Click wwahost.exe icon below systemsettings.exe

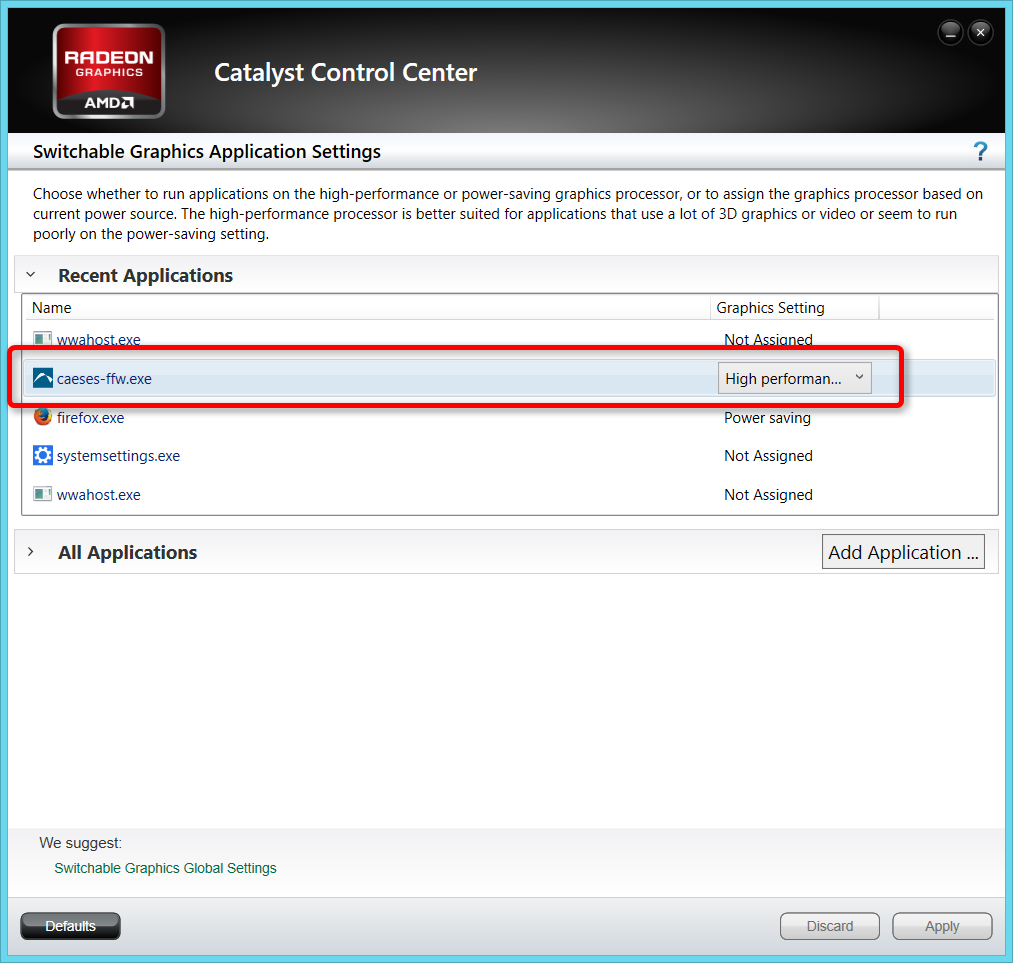(43, 495)
